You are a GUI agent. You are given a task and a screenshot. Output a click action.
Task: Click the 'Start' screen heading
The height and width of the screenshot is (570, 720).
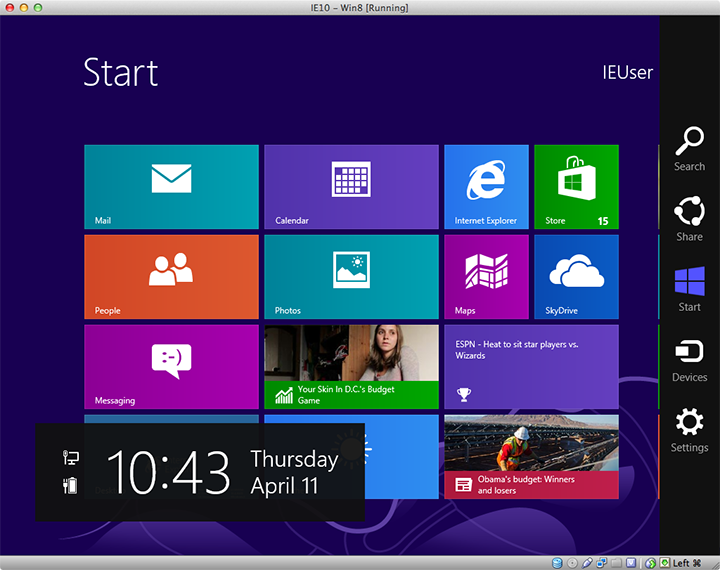(x=121, y=73)
